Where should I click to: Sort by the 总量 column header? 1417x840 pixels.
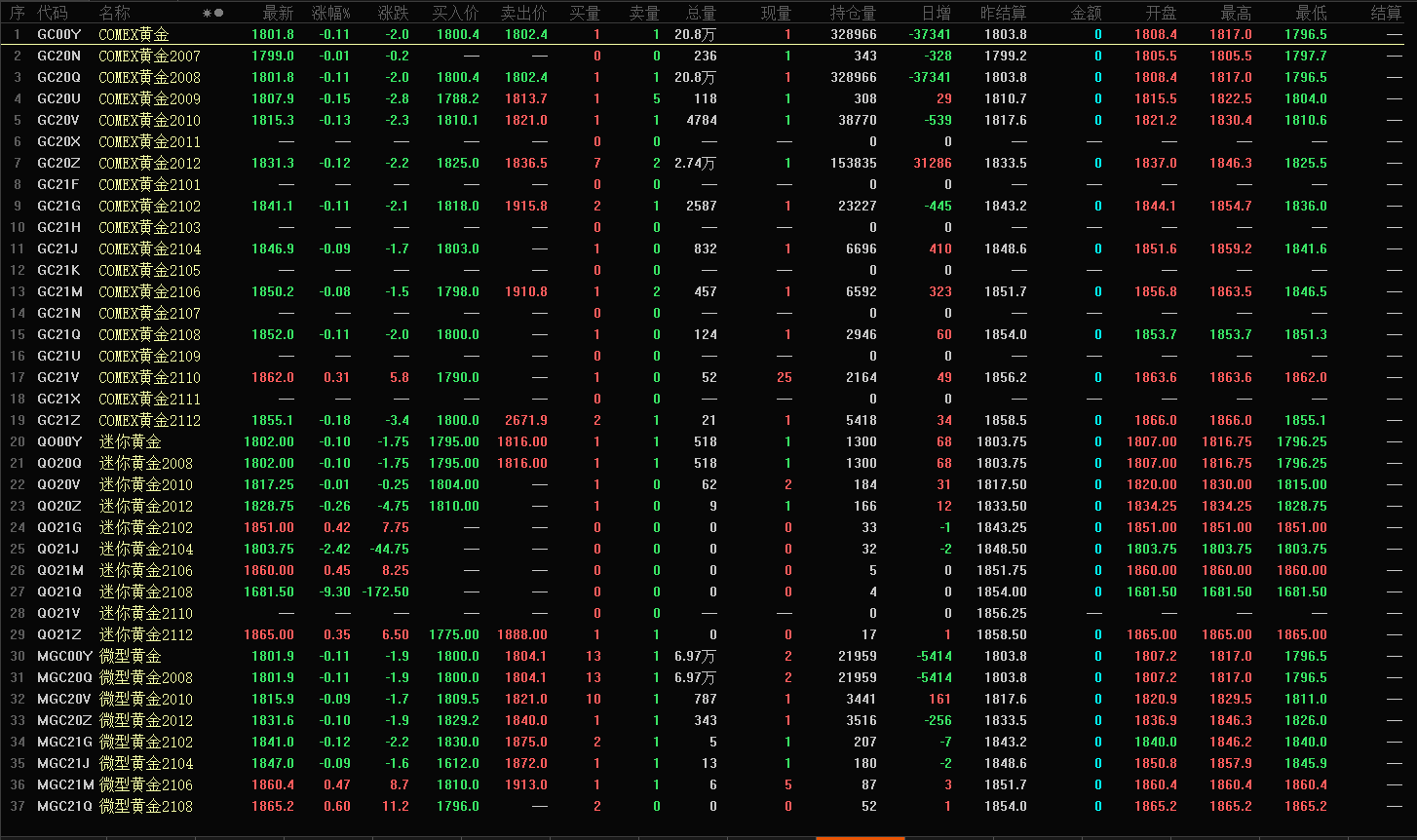pos(701,13)
